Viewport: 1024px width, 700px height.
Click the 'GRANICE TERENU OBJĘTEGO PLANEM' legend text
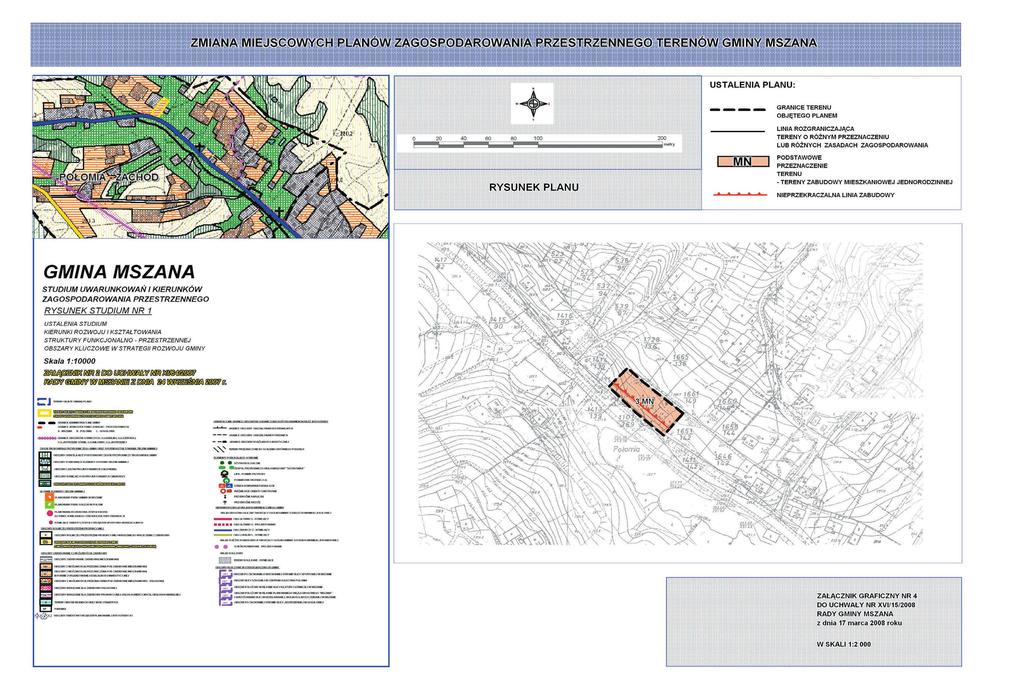pos(807,112)
